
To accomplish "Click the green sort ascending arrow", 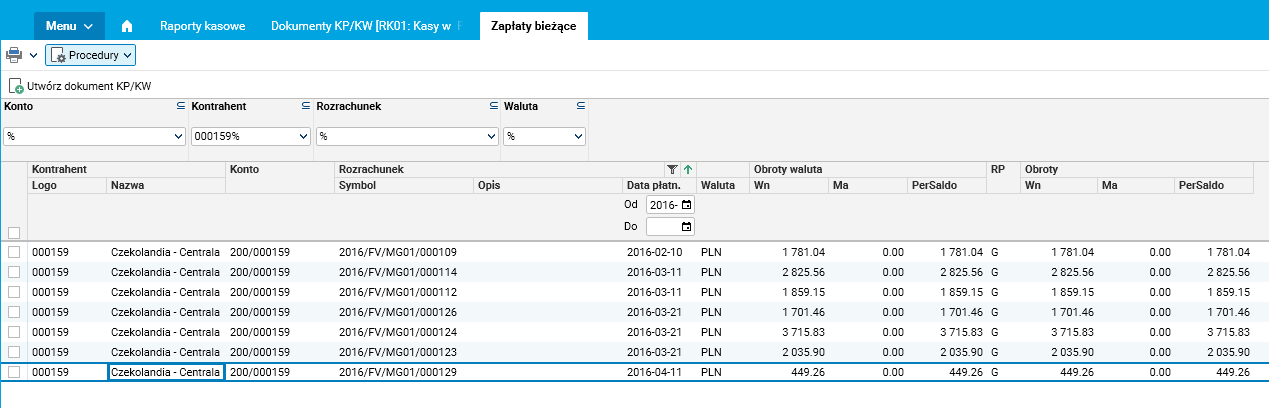I will [x=688, y=170].
